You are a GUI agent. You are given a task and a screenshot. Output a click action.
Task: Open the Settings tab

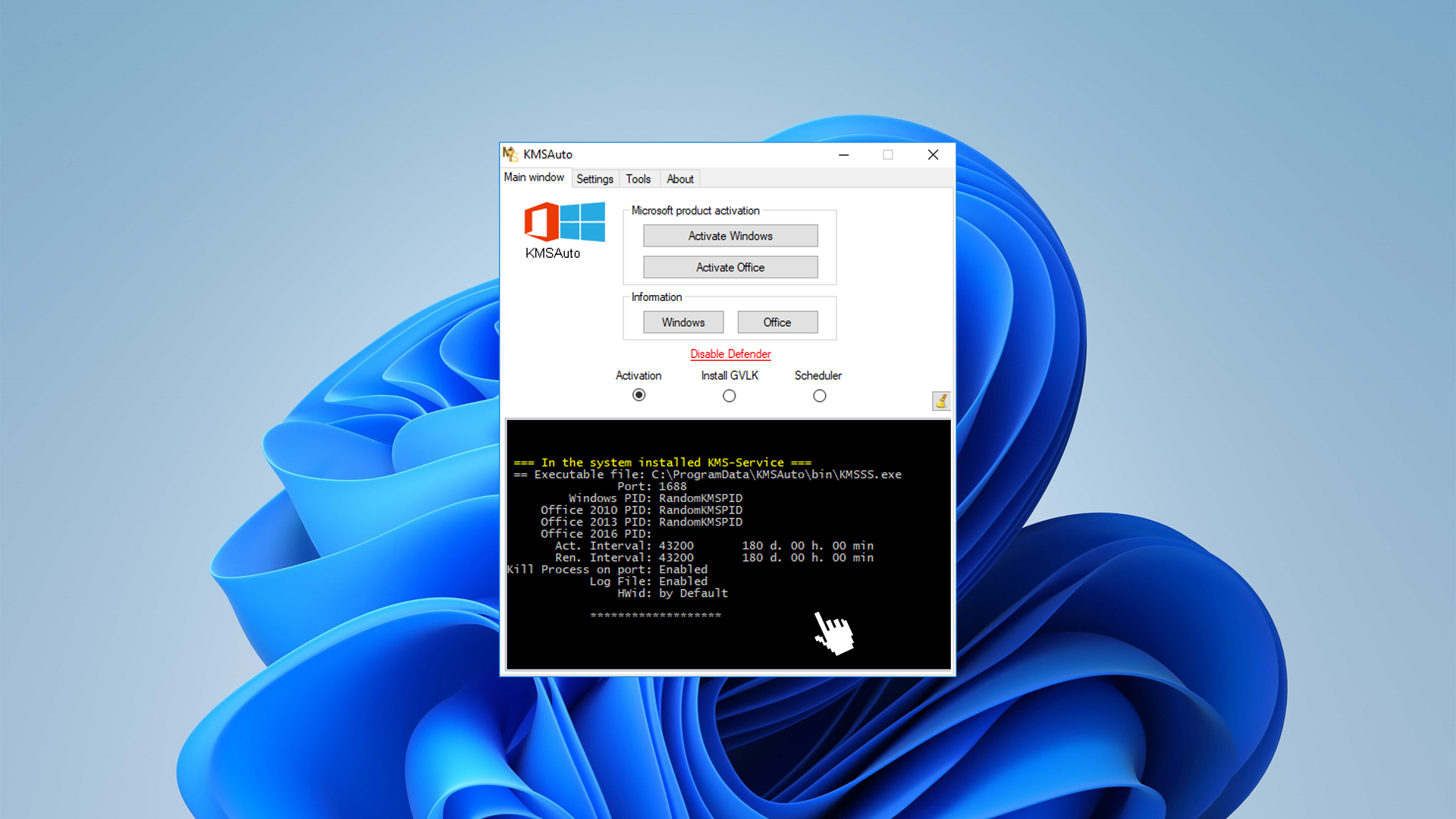tap(595, 179)
